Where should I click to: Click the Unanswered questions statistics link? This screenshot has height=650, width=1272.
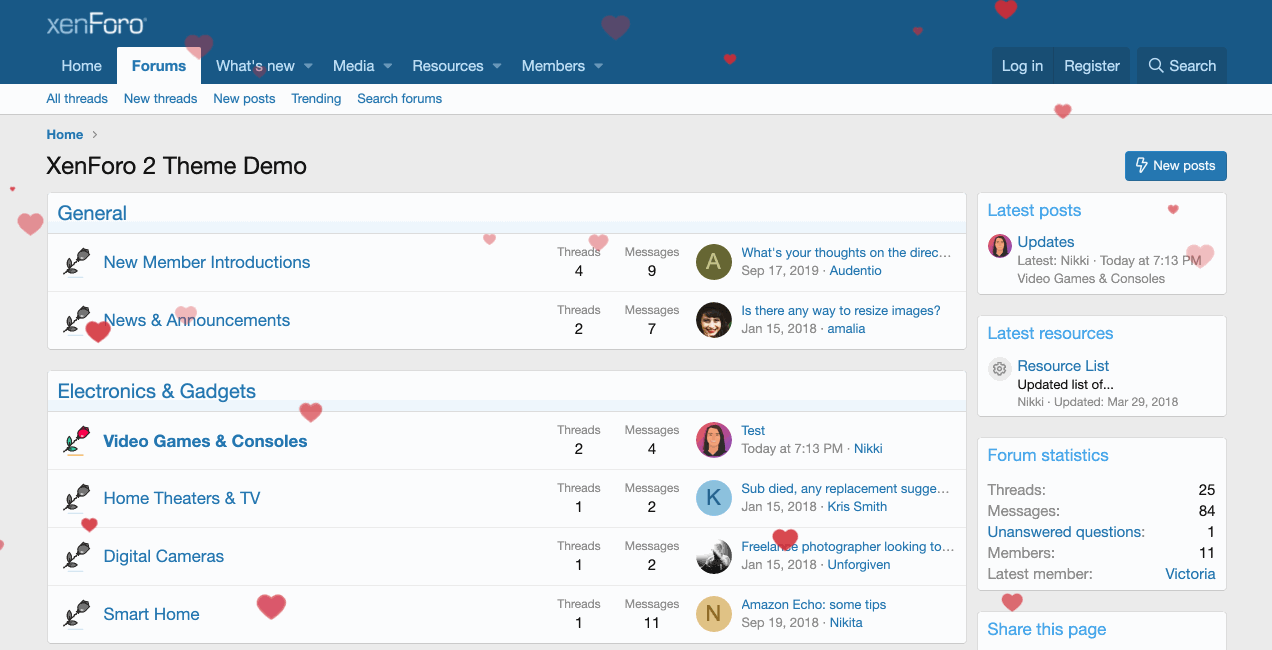point(1066,532)
